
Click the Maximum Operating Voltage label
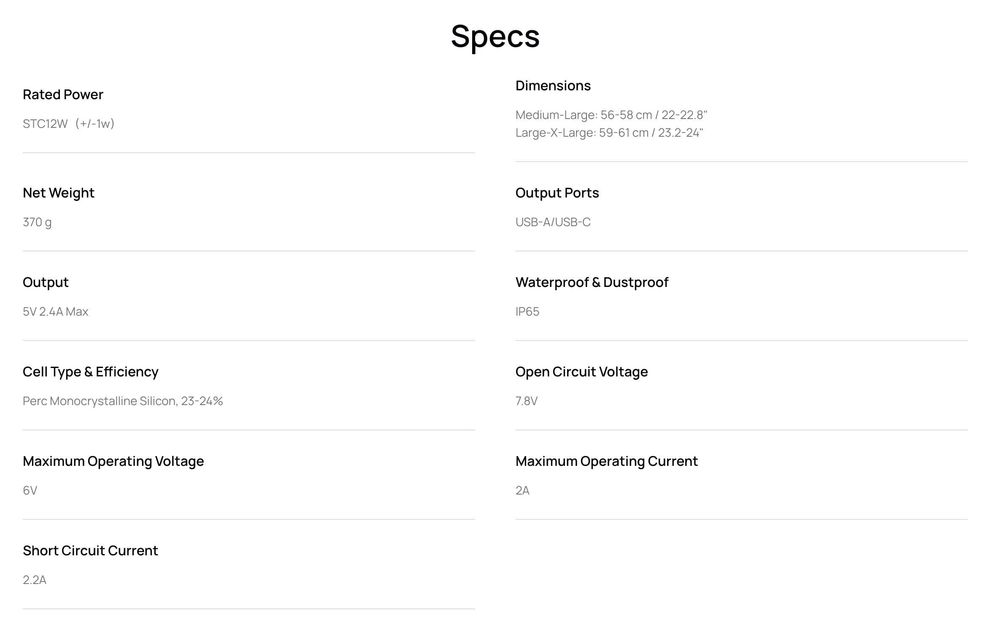coord(113,462)
